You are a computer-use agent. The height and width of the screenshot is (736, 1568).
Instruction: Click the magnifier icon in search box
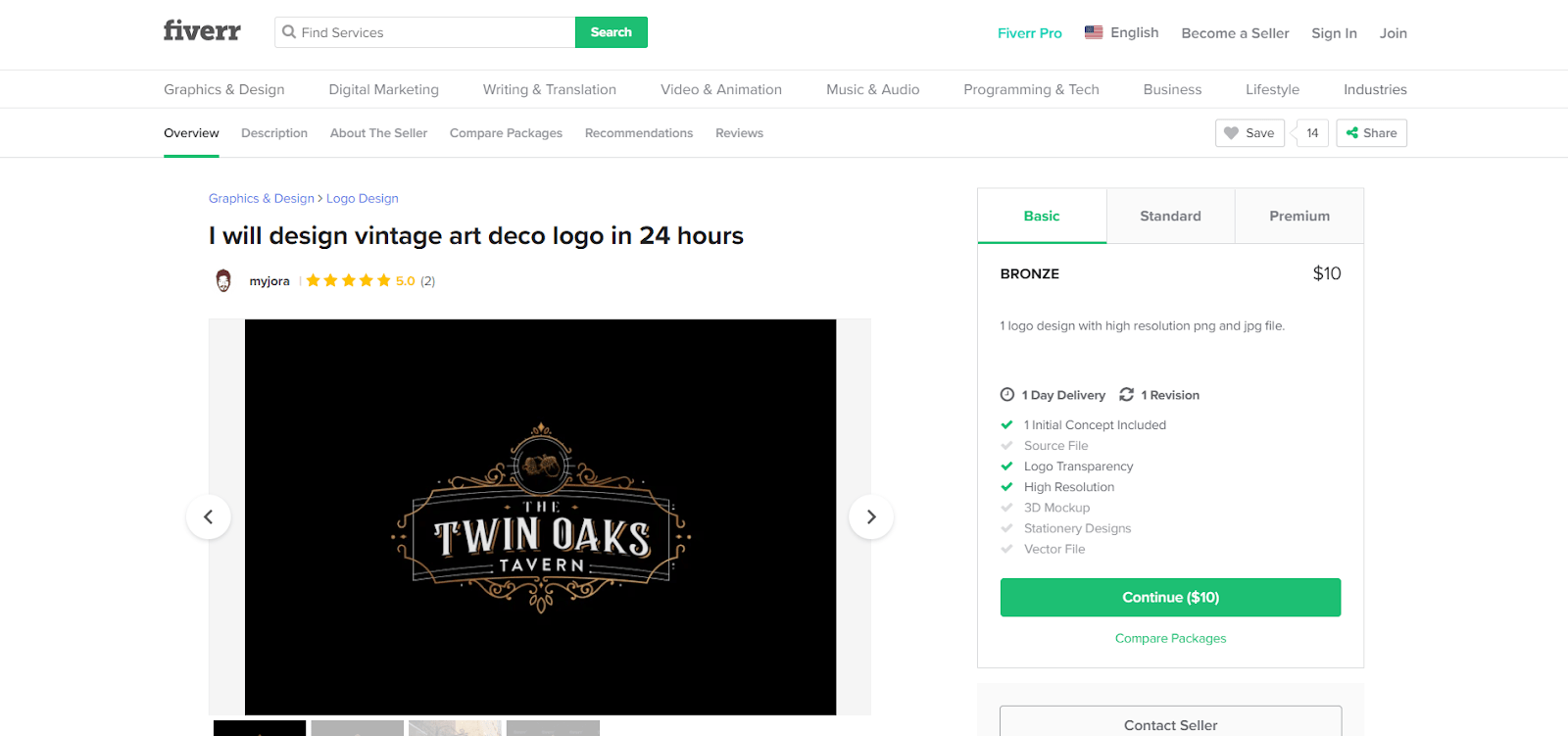pyautogui.click(x=289, y=32)
